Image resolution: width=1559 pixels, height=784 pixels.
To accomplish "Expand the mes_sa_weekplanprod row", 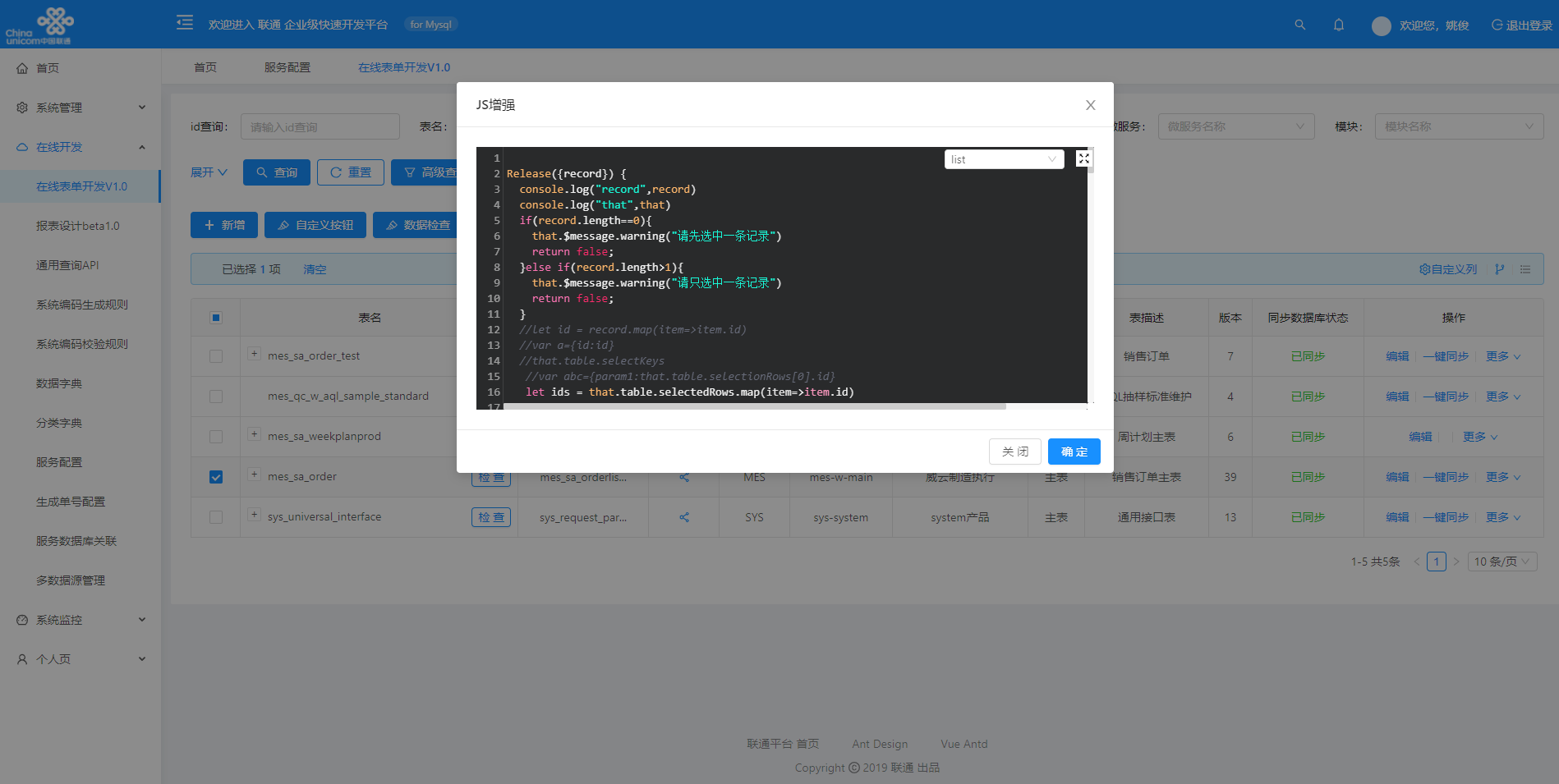I will coord(255,434).
